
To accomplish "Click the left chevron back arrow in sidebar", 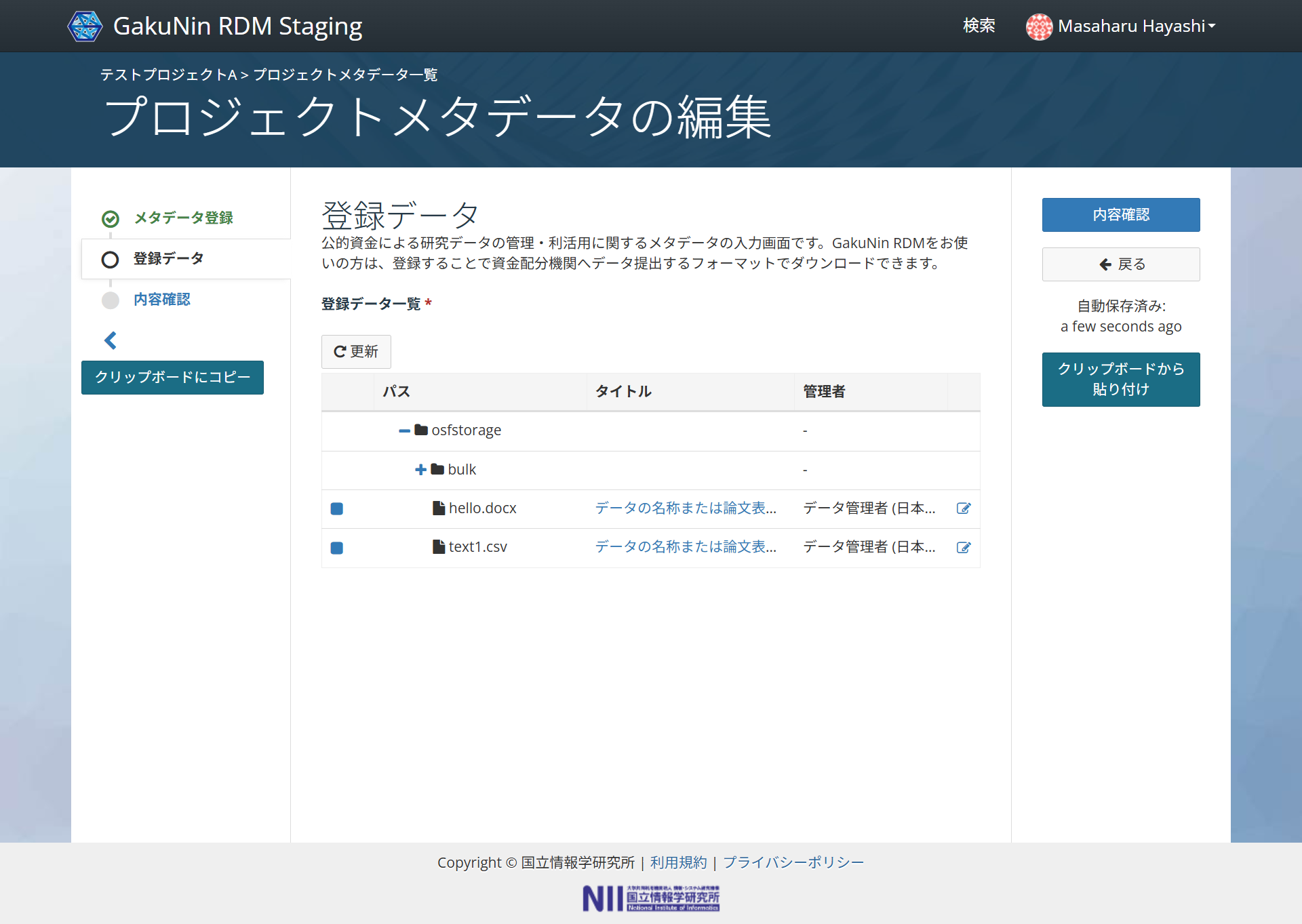I will [111, 340].
